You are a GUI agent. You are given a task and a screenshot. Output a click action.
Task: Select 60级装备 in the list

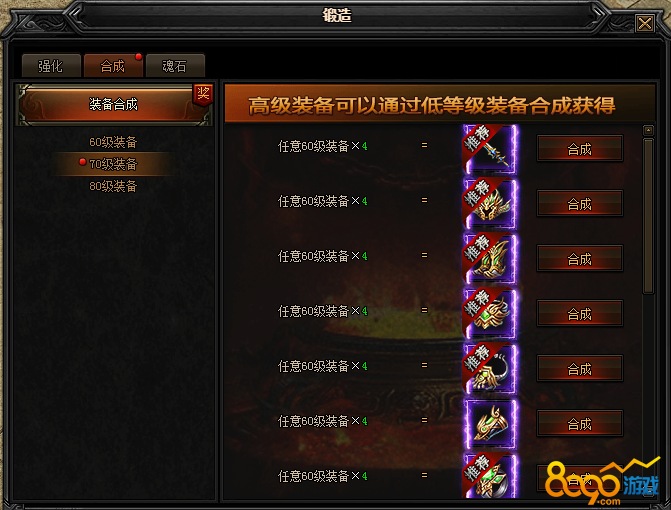click(113, 142)
